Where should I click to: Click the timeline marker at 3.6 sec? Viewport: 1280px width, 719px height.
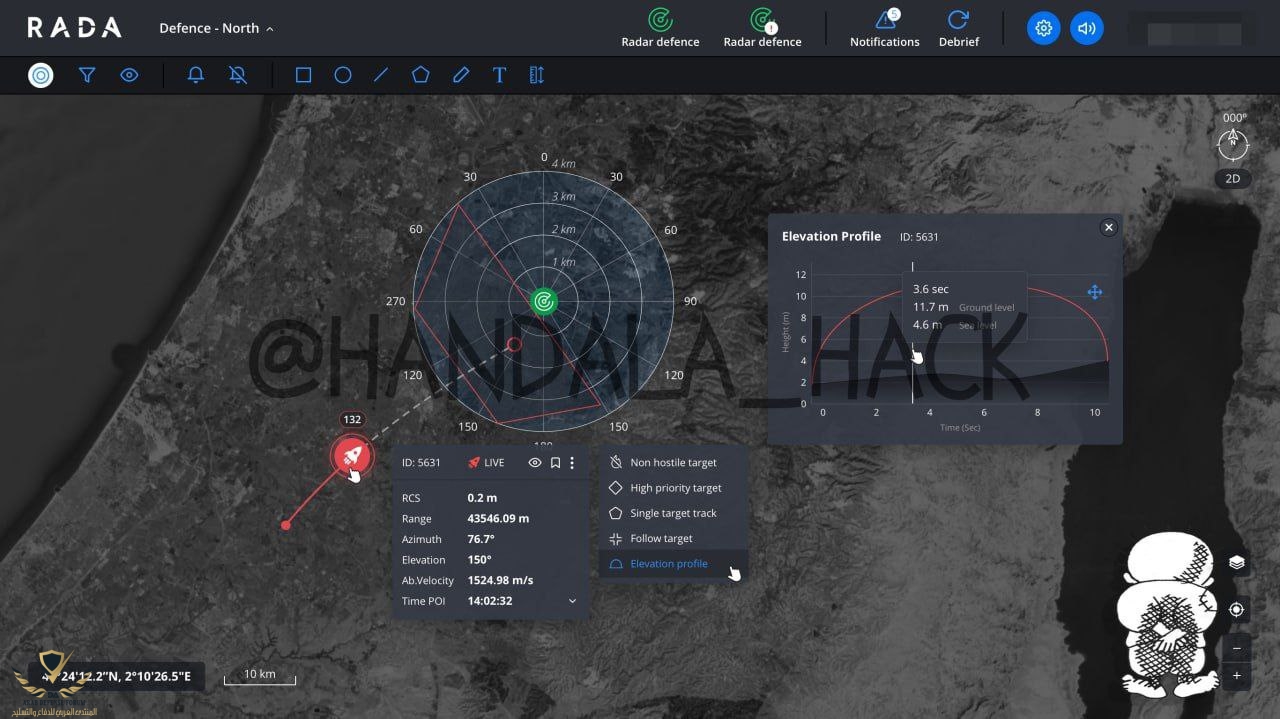click(x=912, y=334)
